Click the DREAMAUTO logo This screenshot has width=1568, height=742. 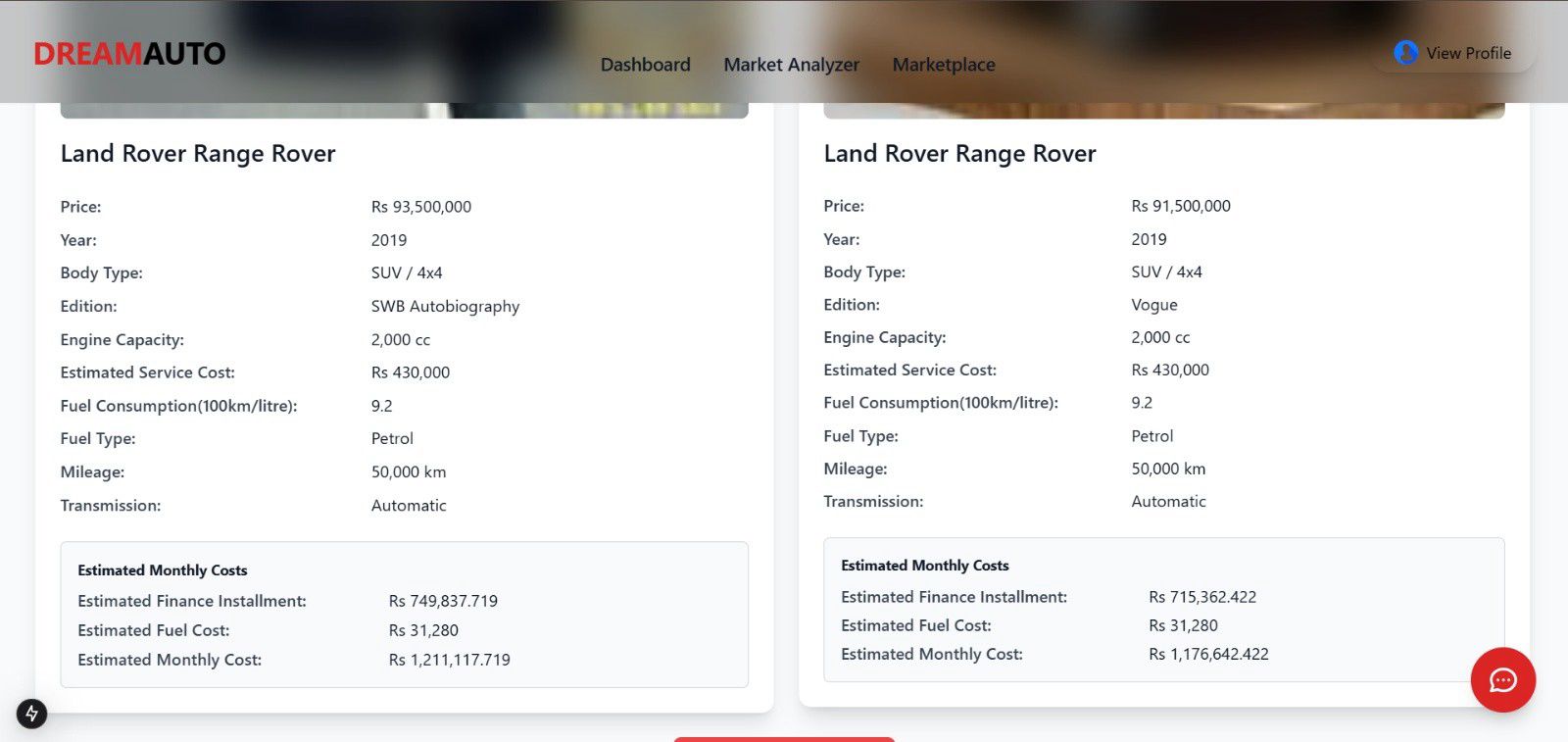click(129, 54)
